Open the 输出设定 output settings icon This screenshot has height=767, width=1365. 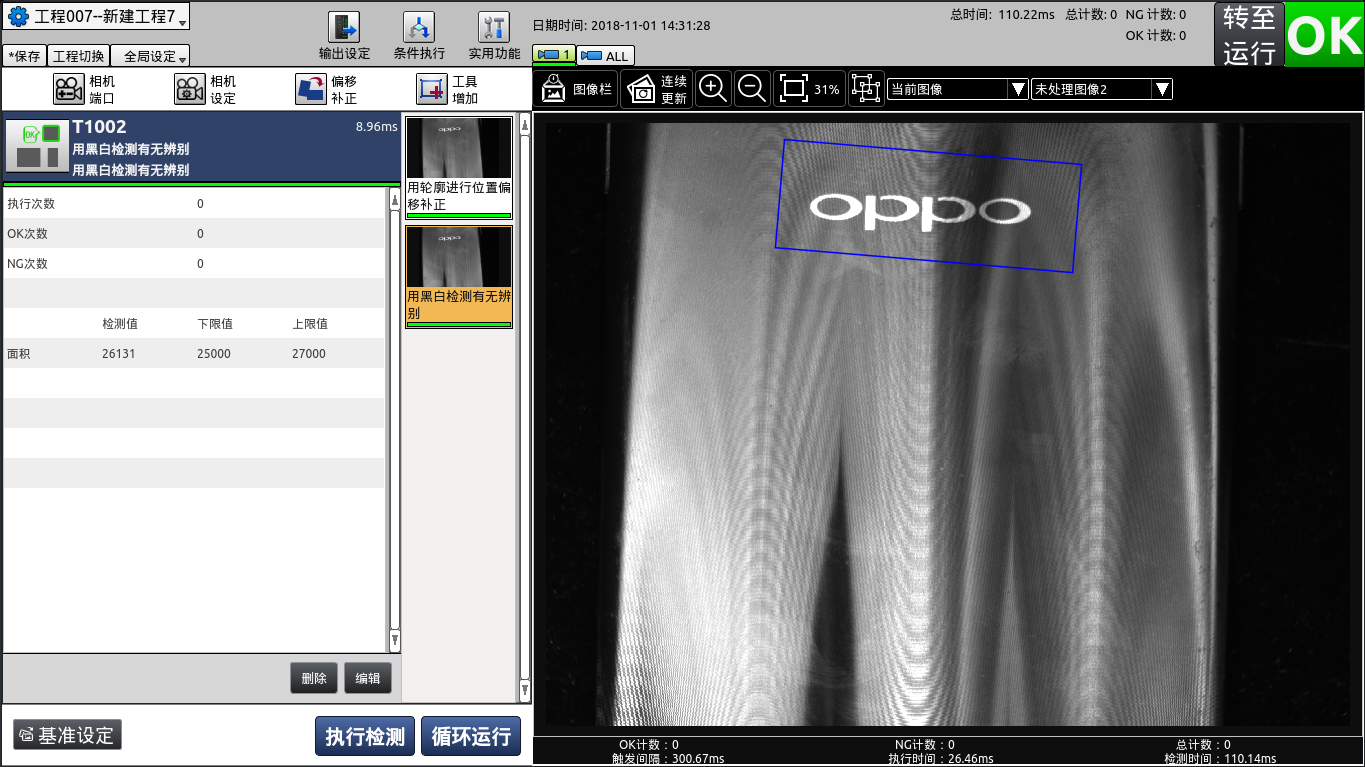(x=344, y=27)
